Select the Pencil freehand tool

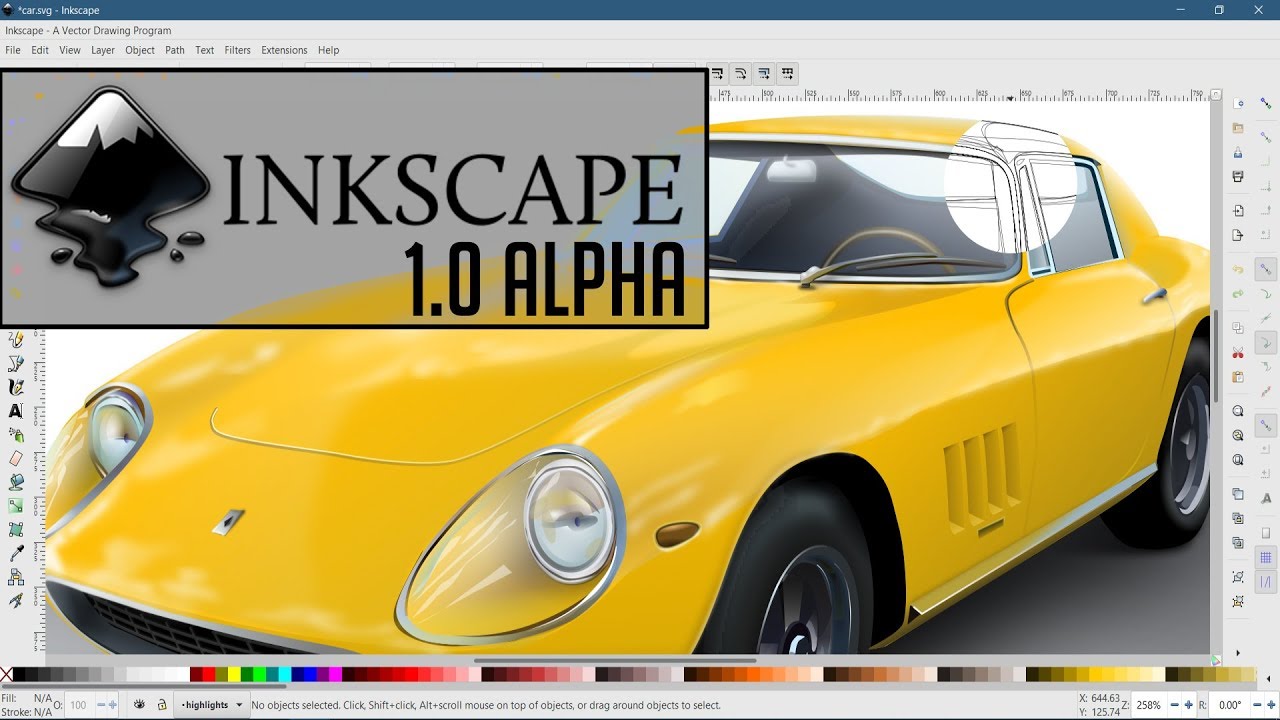[16, 340]
